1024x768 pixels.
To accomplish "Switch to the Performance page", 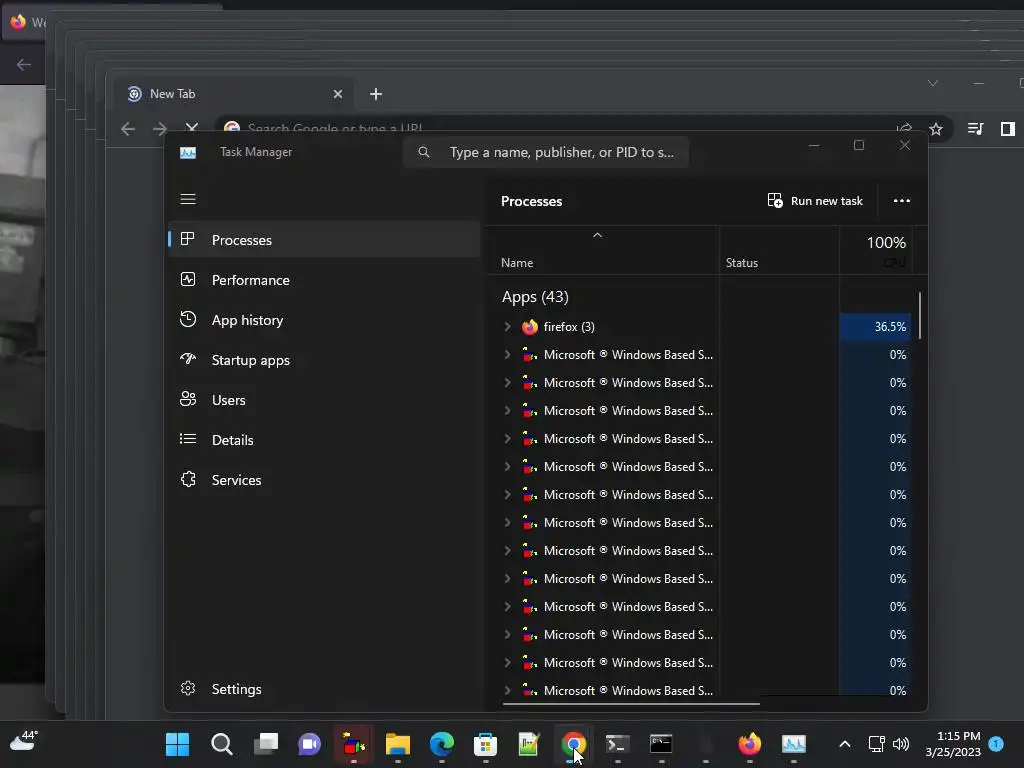I will (324, 280).
